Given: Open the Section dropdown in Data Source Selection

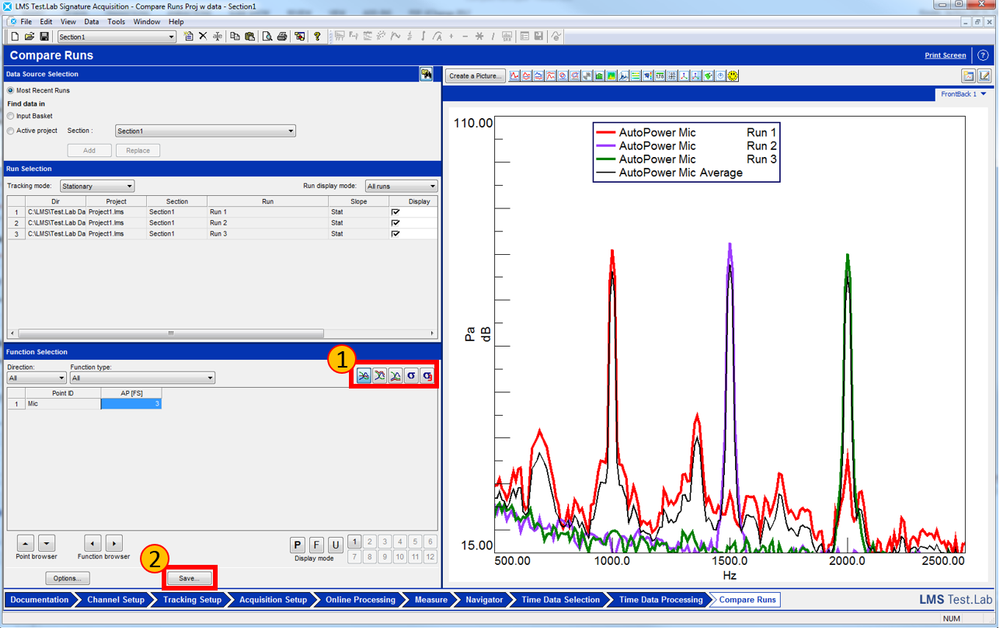Looking at the screenshot, I should 205,131.
